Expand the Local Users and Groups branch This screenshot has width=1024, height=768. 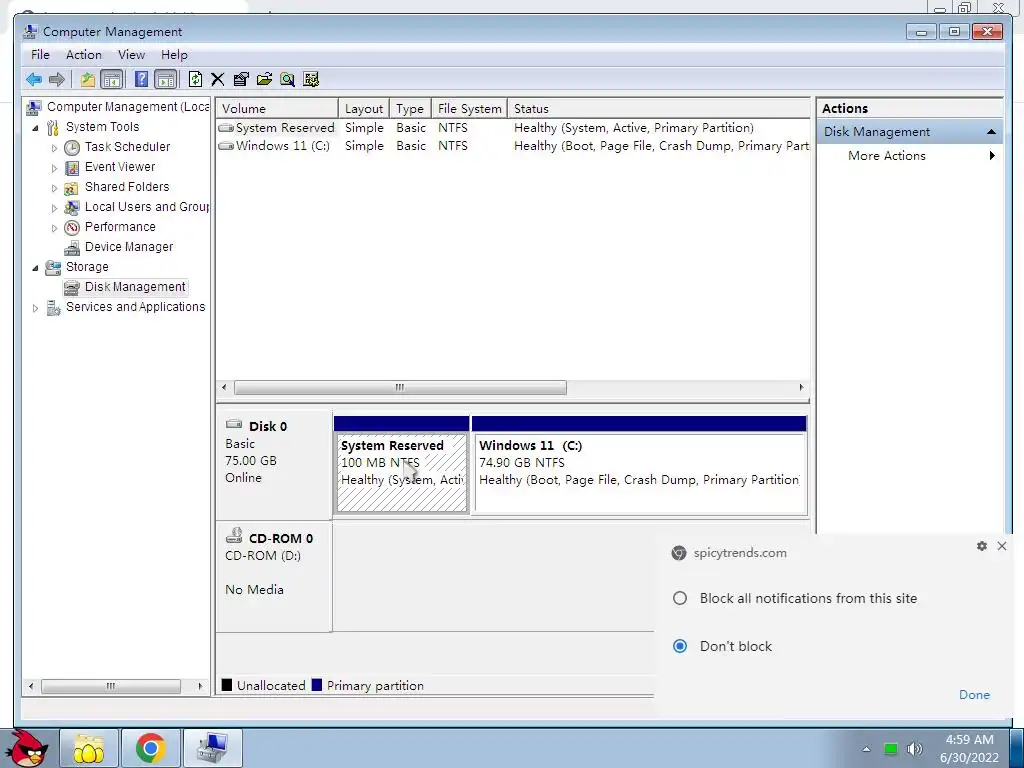click(54, 208)
